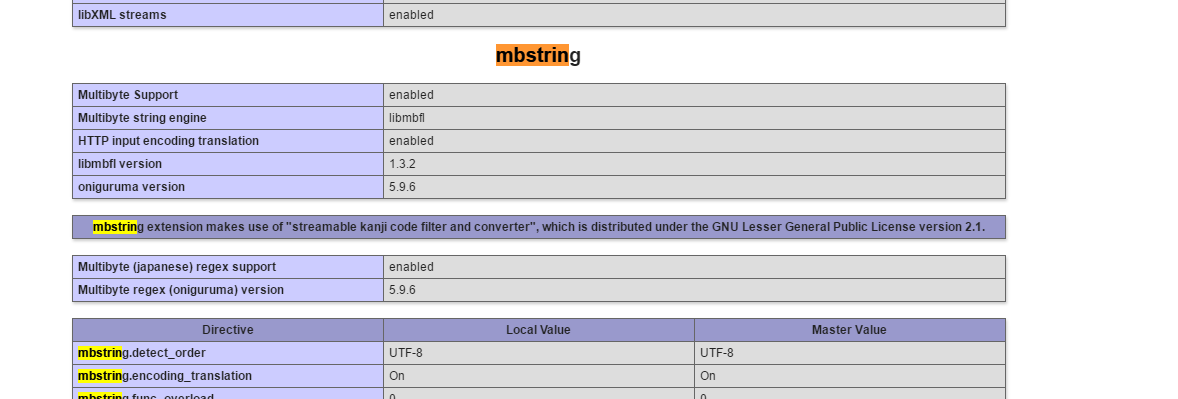Click the UTF-8 local value of detect_order

tap(406, 353)
